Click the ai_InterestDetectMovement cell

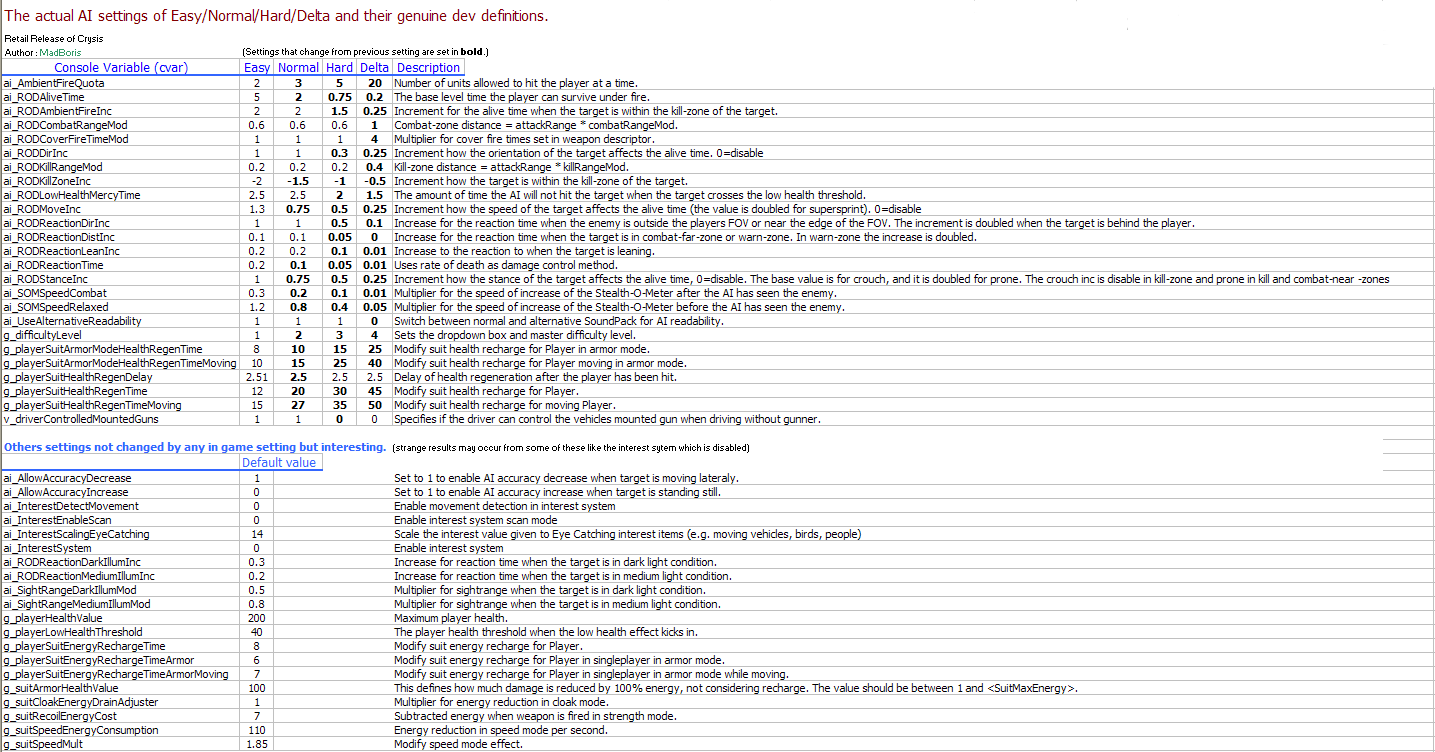pos(121,506)
